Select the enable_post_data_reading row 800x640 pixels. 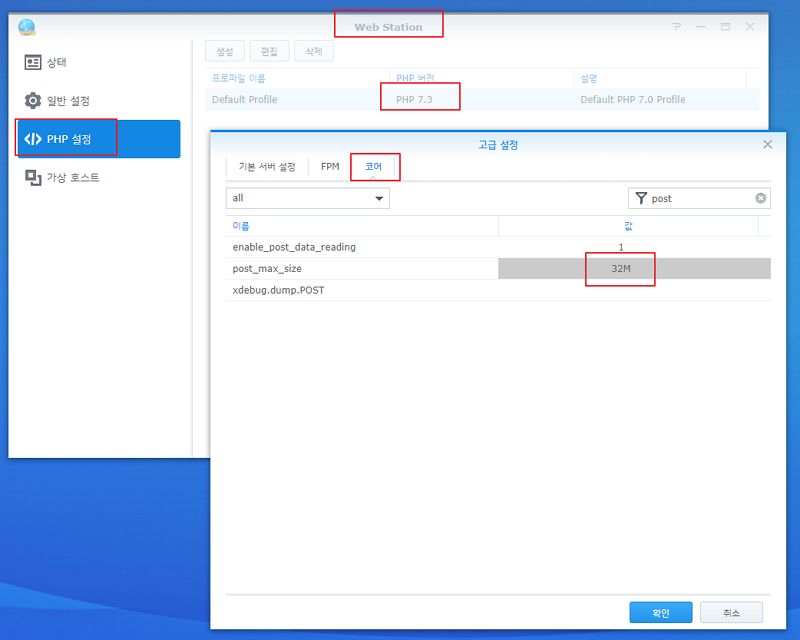point(498,247)
